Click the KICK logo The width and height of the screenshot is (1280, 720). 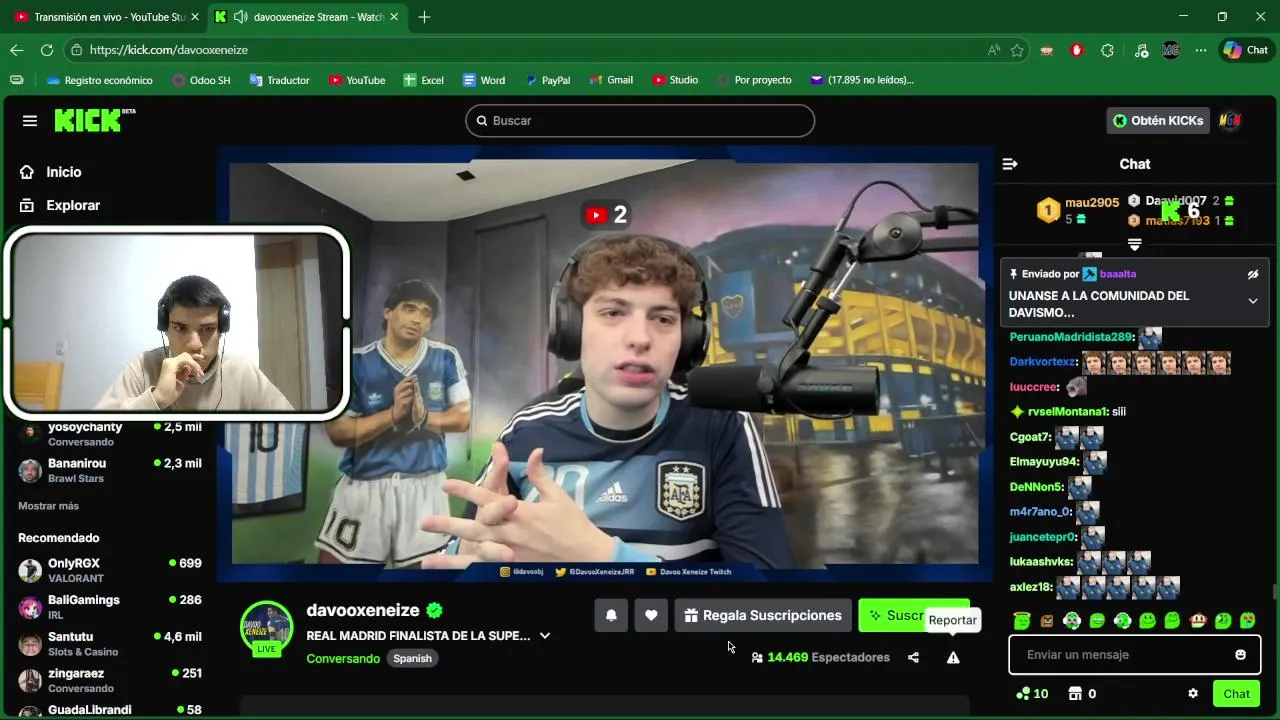[x=94, y=120]
